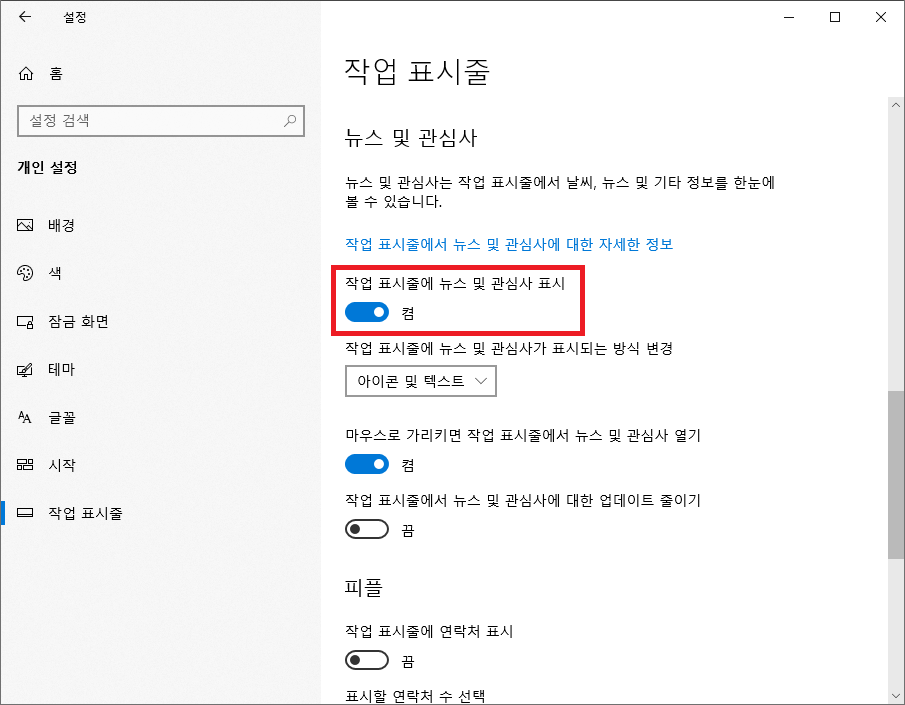The image size is (905, 705).
Task: Click inside the 설정 검색 search field
Action: (150, 121)
